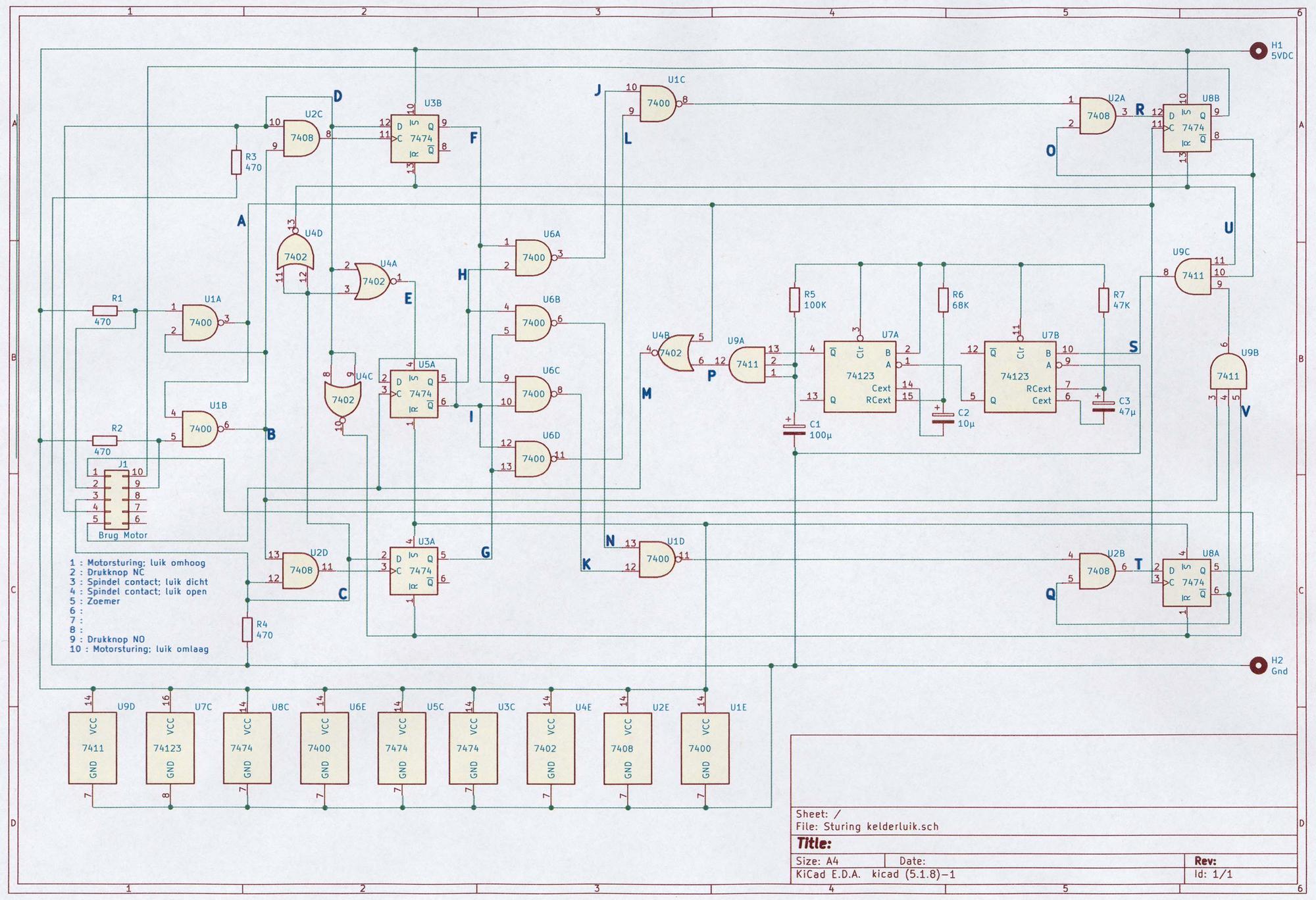Click the U1E 7400 power unit

(x=705, y=748)
